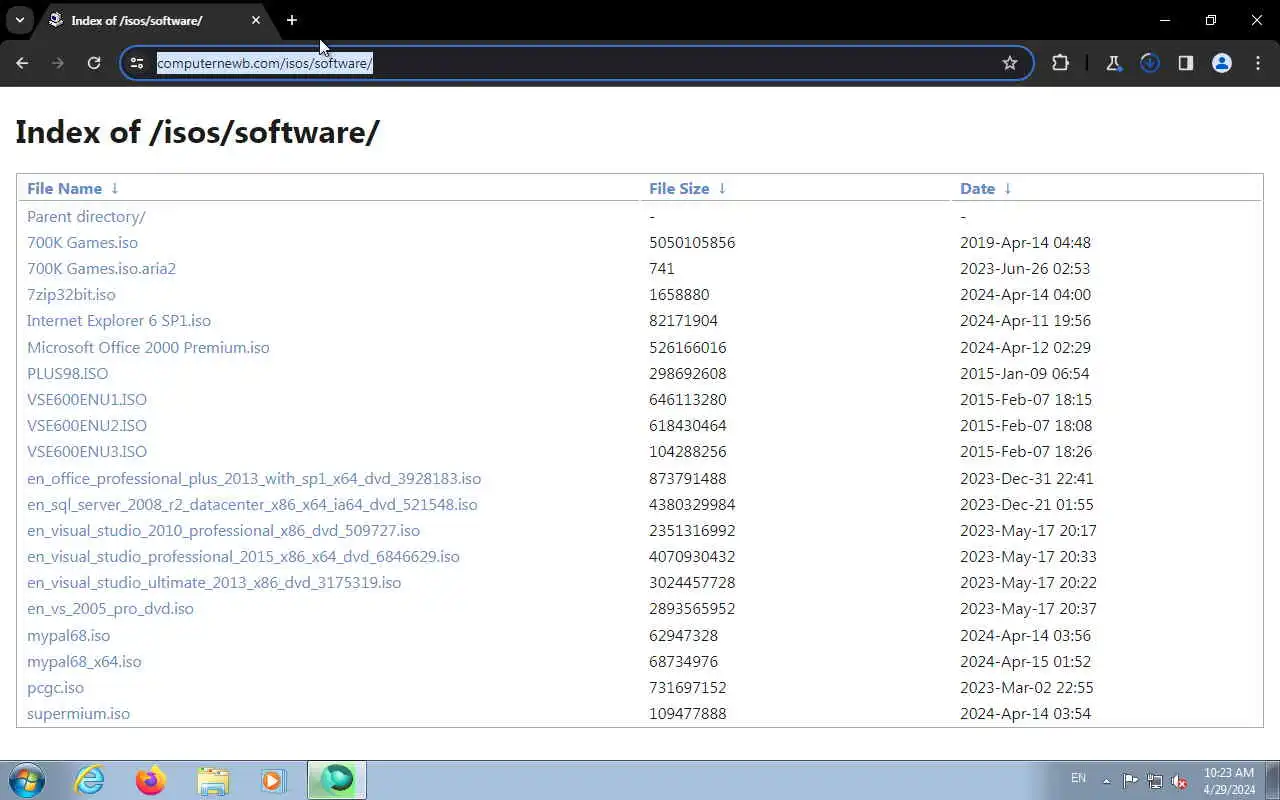Sort the listing by Date
Screen dimensions: 1280x800
pos(977,188)
